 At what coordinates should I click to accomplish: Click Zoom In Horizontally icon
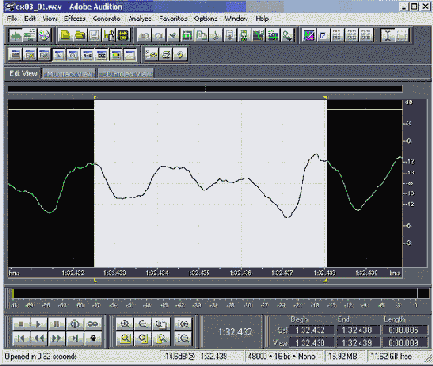pos(125,324)
